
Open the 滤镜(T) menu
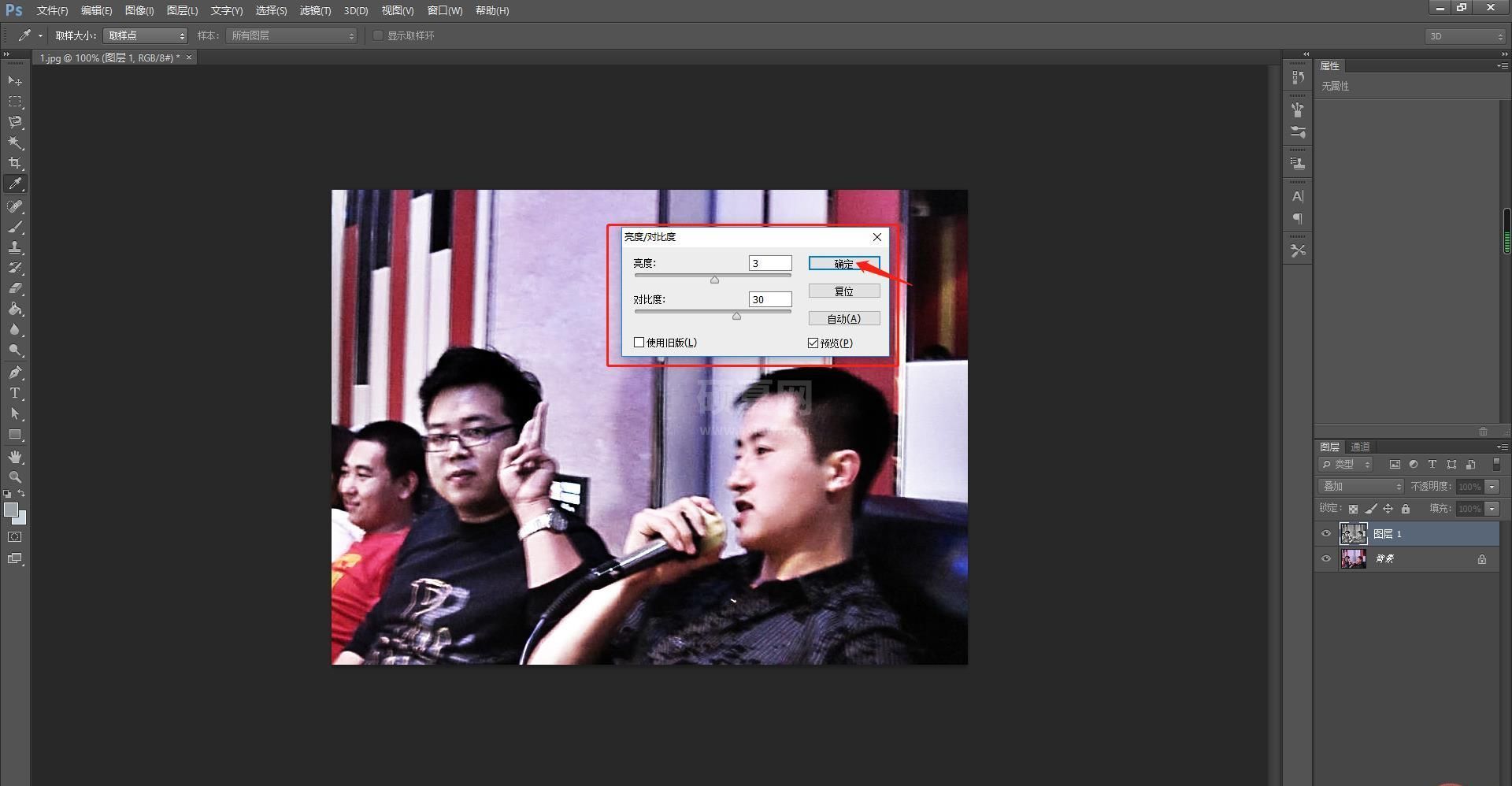click(x=315, y=10)
